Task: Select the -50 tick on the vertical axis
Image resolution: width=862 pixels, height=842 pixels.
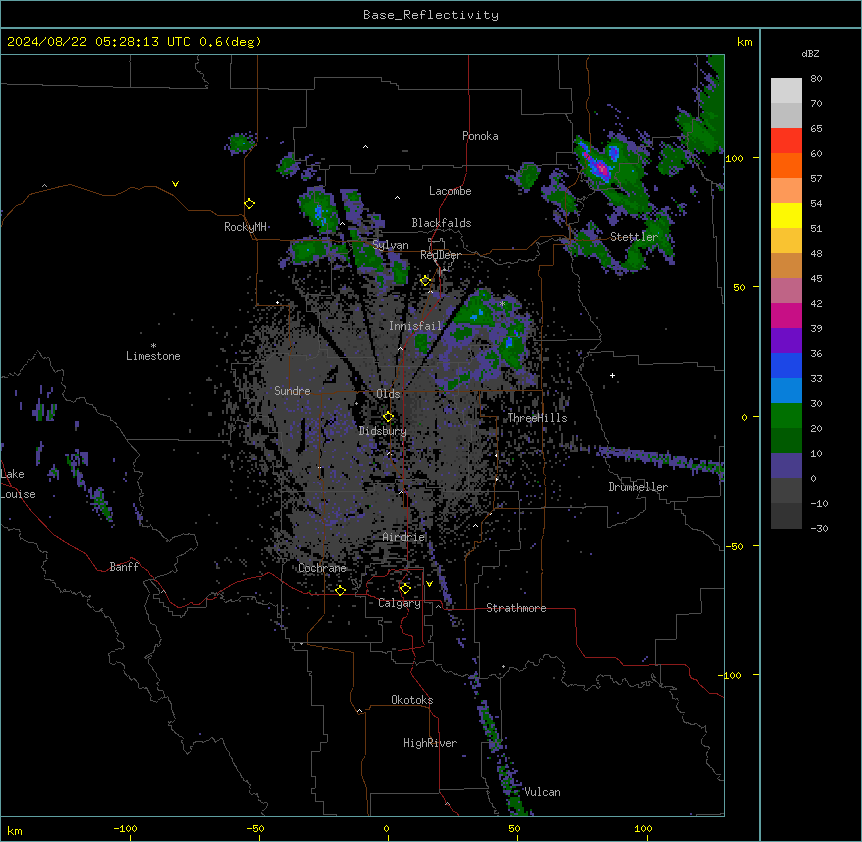Action: pyautogui.click(x=733, y=546)
